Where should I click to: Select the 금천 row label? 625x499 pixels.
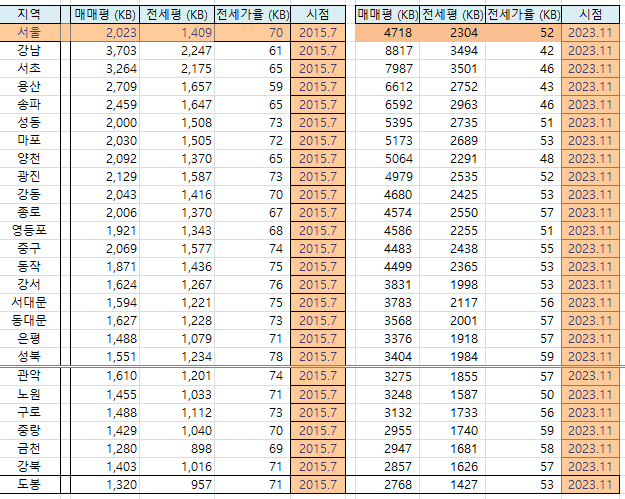tap(29, 448)
